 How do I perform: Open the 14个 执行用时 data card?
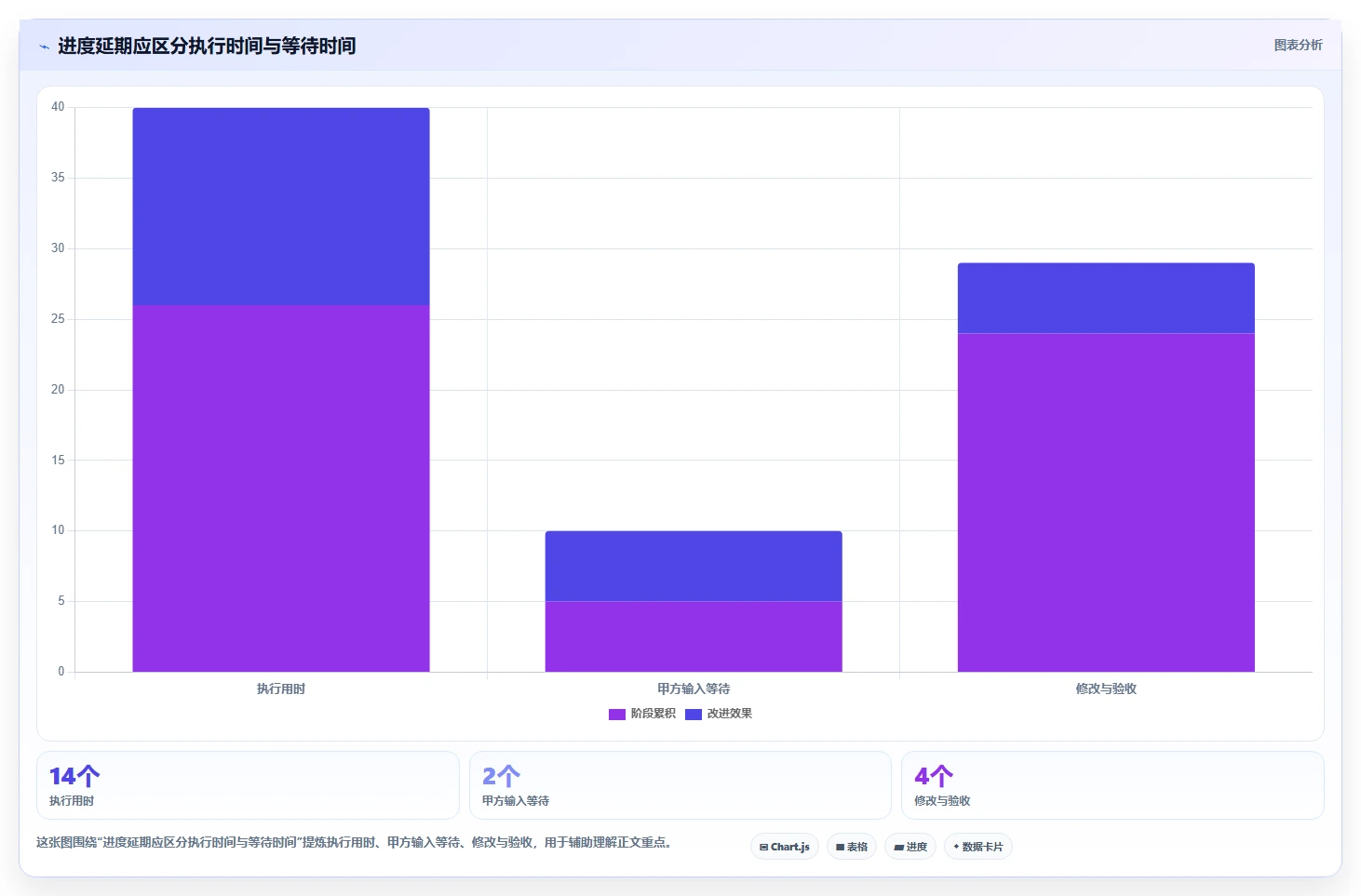click(x=248, y=785)
